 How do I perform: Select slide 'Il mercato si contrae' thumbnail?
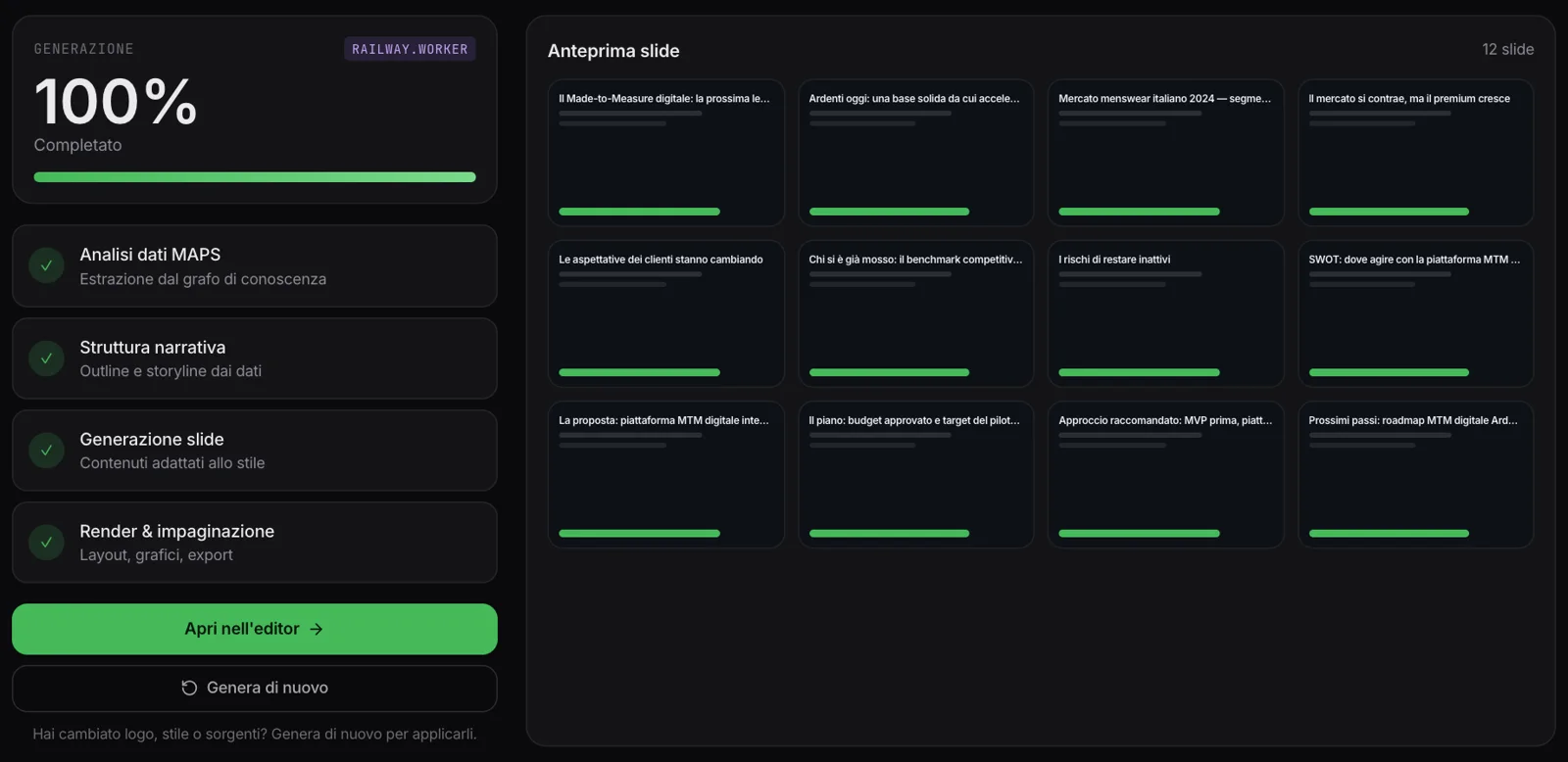point(1416,153)
